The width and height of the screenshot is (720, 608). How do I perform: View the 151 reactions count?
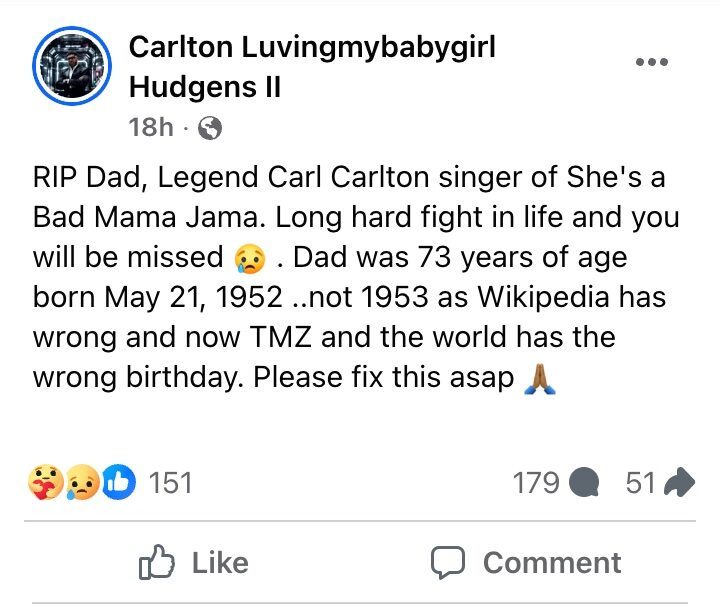[169, 483]
